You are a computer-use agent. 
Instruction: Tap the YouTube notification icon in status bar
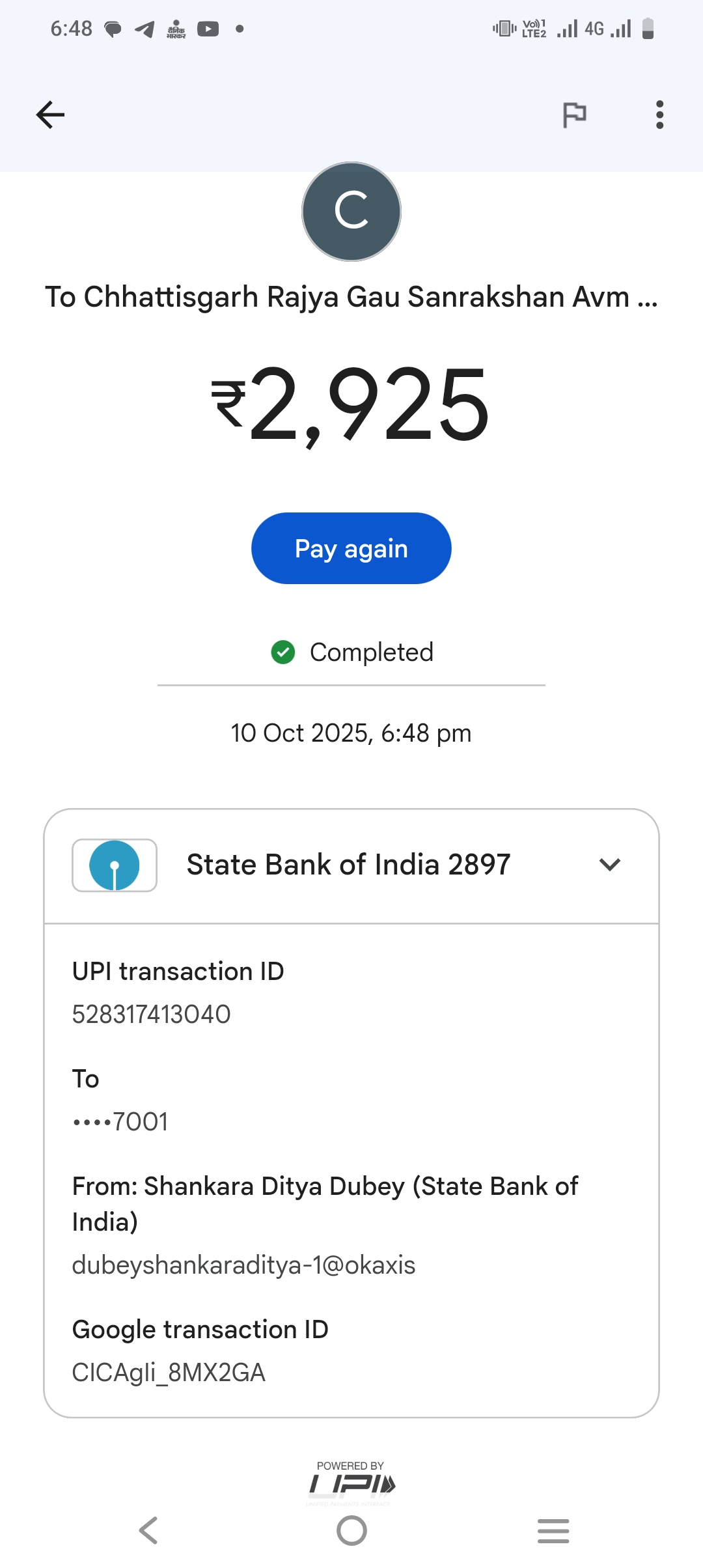coord(208,29)
